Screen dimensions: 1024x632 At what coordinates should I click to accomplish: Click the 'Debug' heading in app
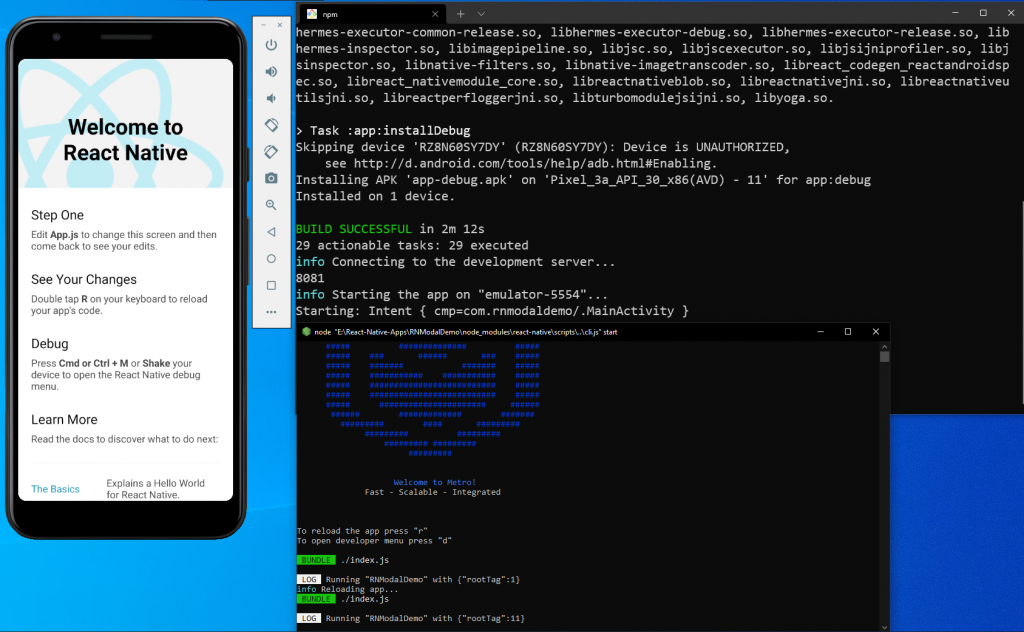[x=50, y=344]
